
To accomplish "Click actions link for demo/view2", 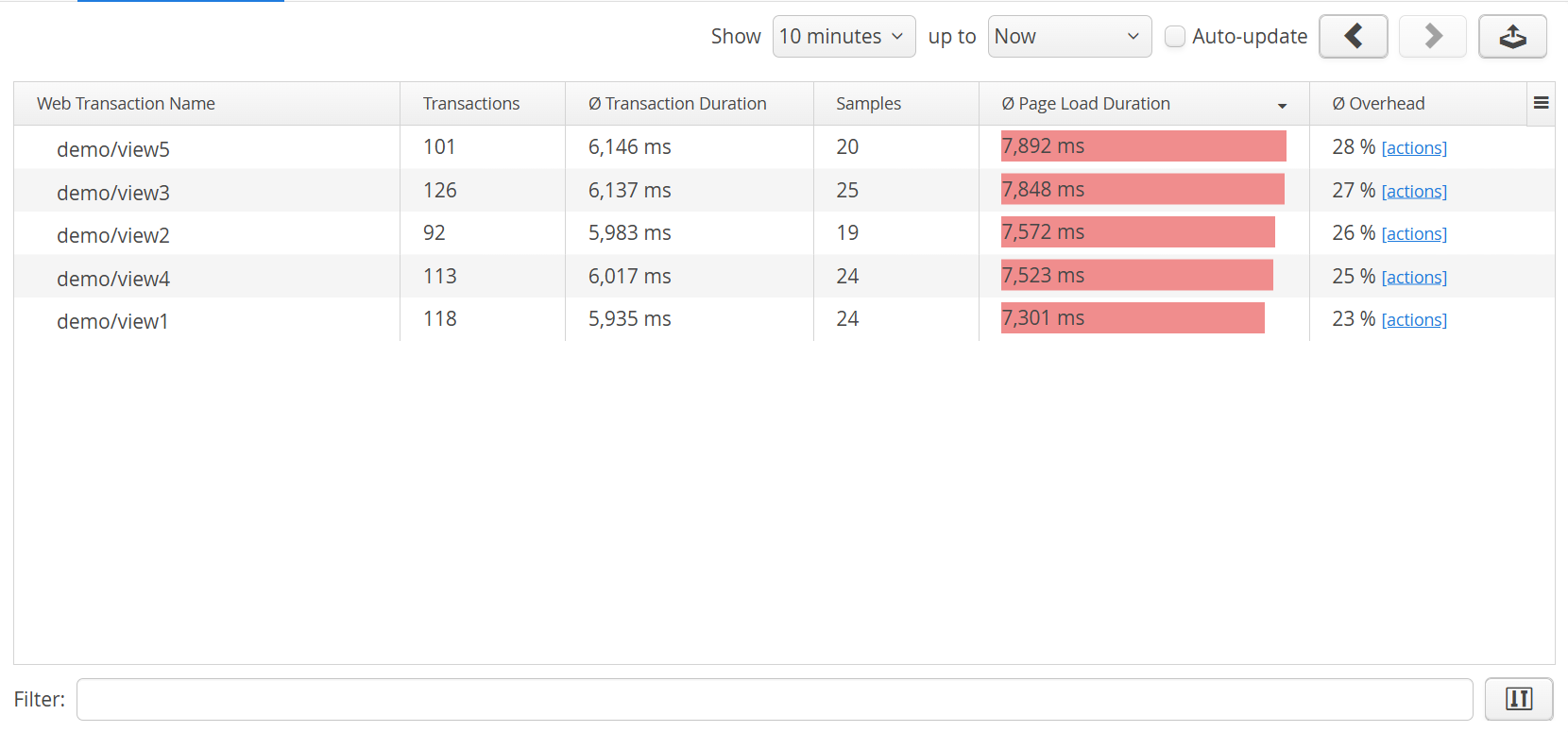I will pyautogui.click(x=1414, y=234).
